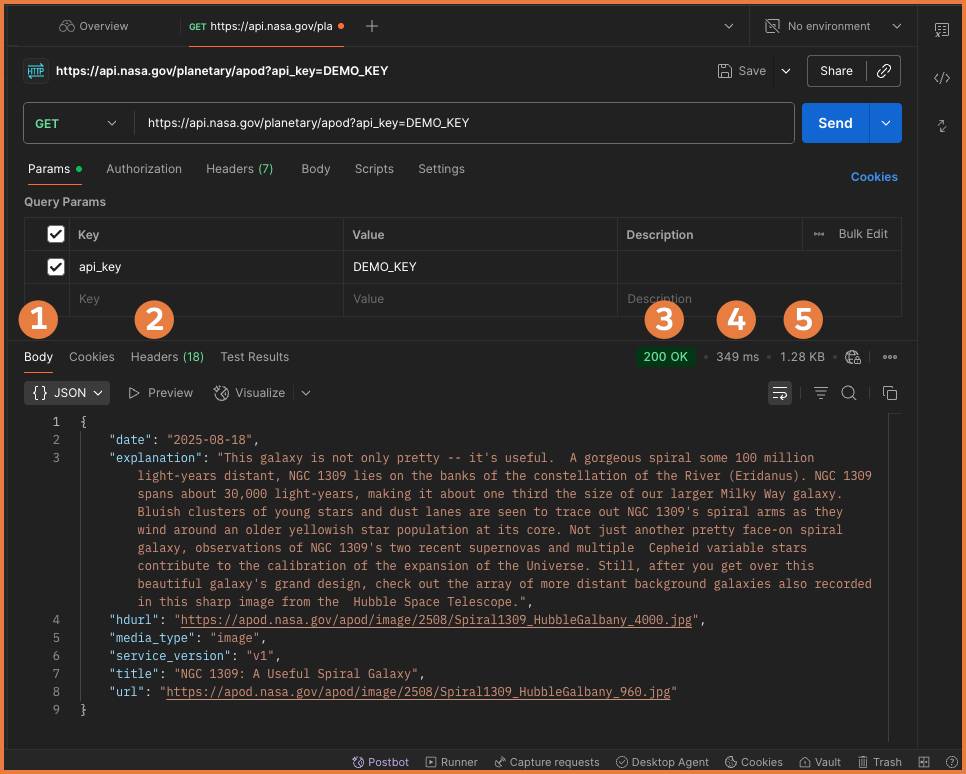Save the request
The image size is (966, 774).
[742, 71]
